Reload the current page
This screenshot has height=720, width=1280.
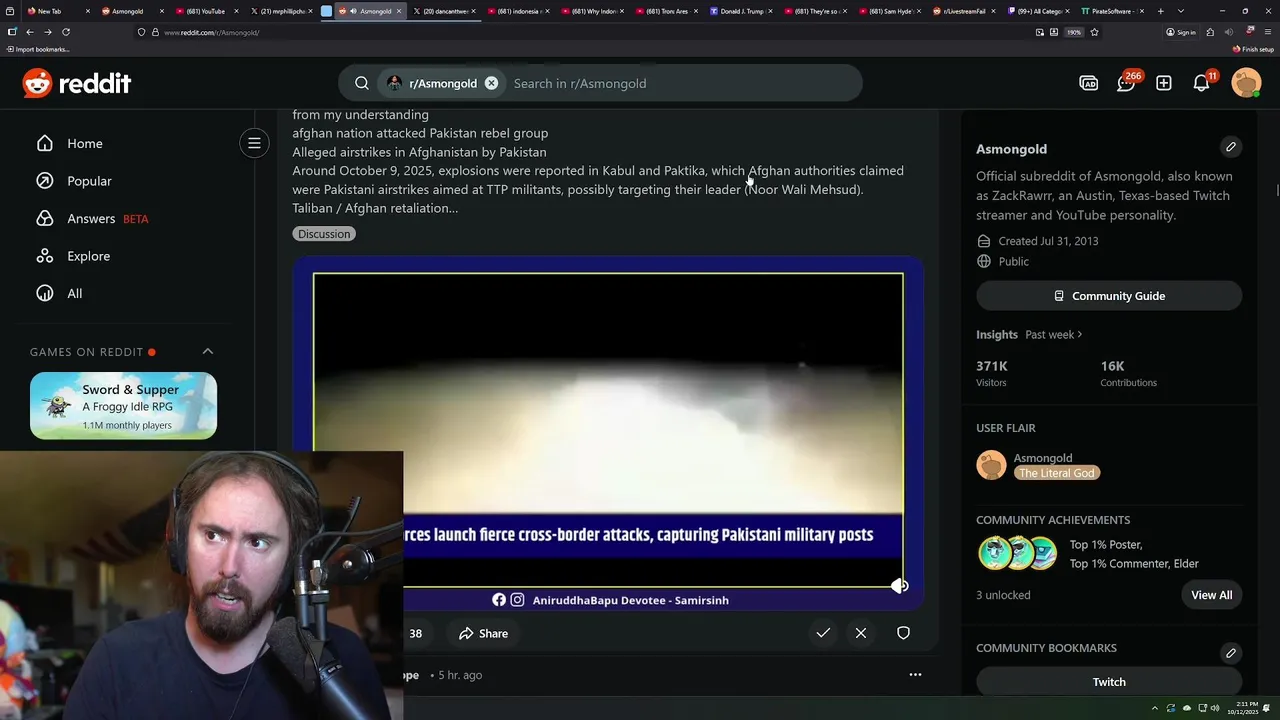coord(66,32)
